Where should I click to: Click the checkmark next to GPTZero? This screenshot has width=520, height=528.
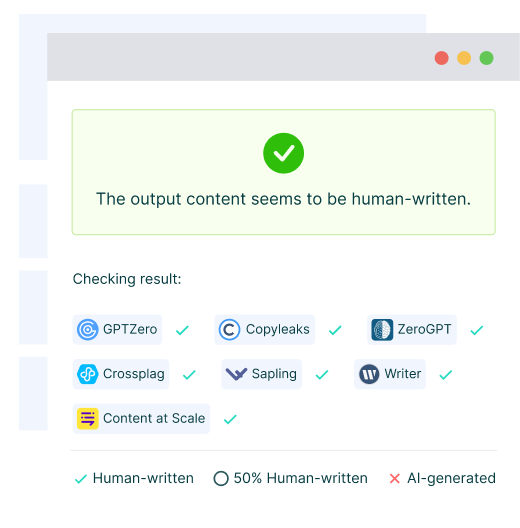point(182,330)
